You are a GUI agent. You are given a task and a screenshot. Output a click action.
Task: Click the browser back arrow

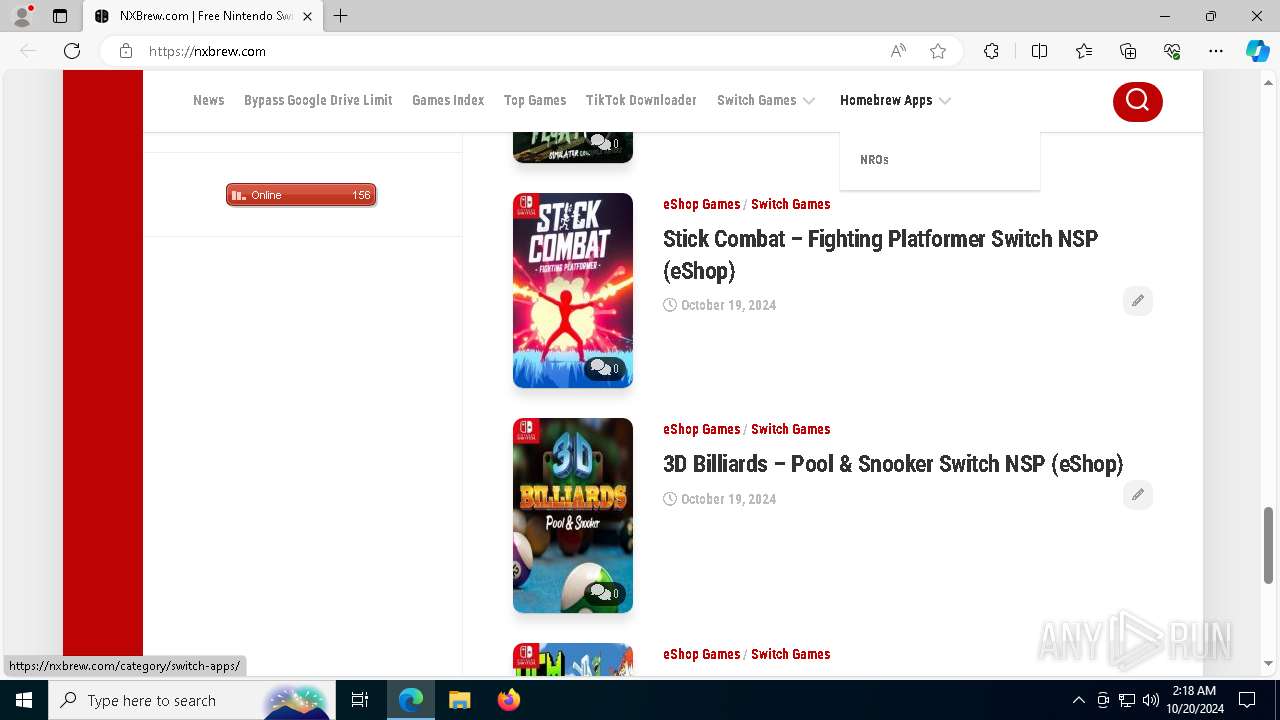tap(28, 51)
